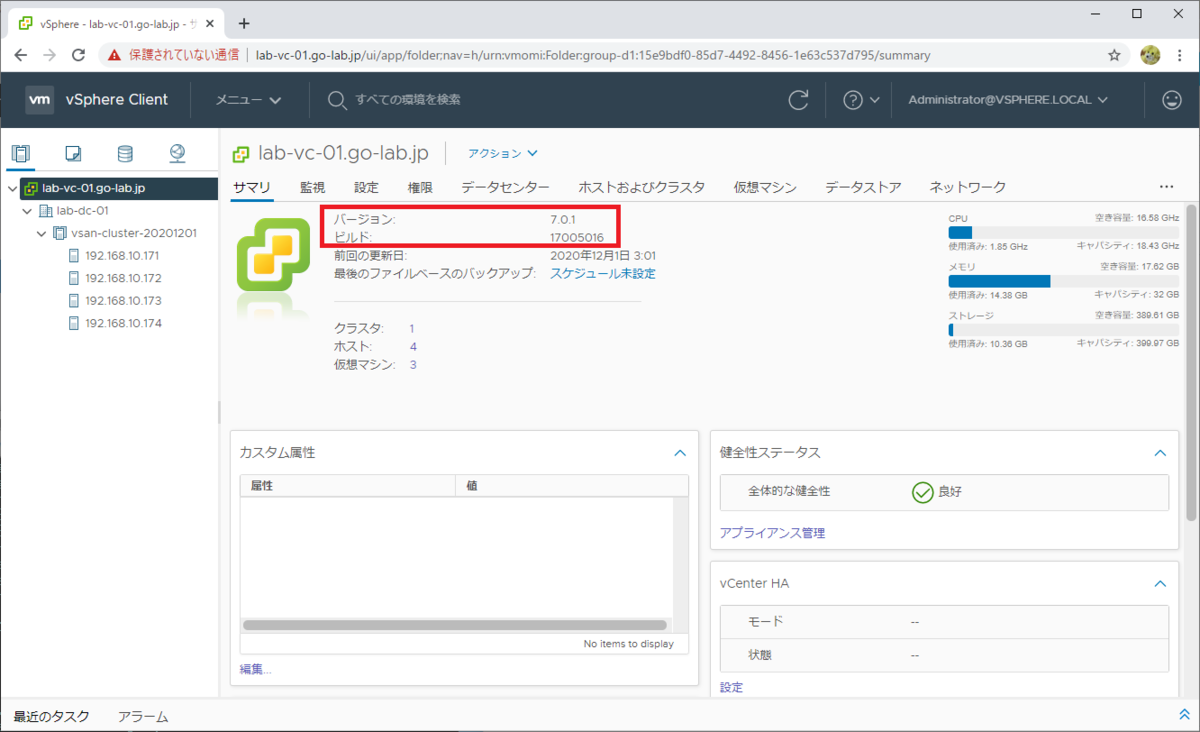Screen dimensions: 1200x732
Task: Collapse the lab-dc-01 datacenter node
Action: tap(28, 211)
